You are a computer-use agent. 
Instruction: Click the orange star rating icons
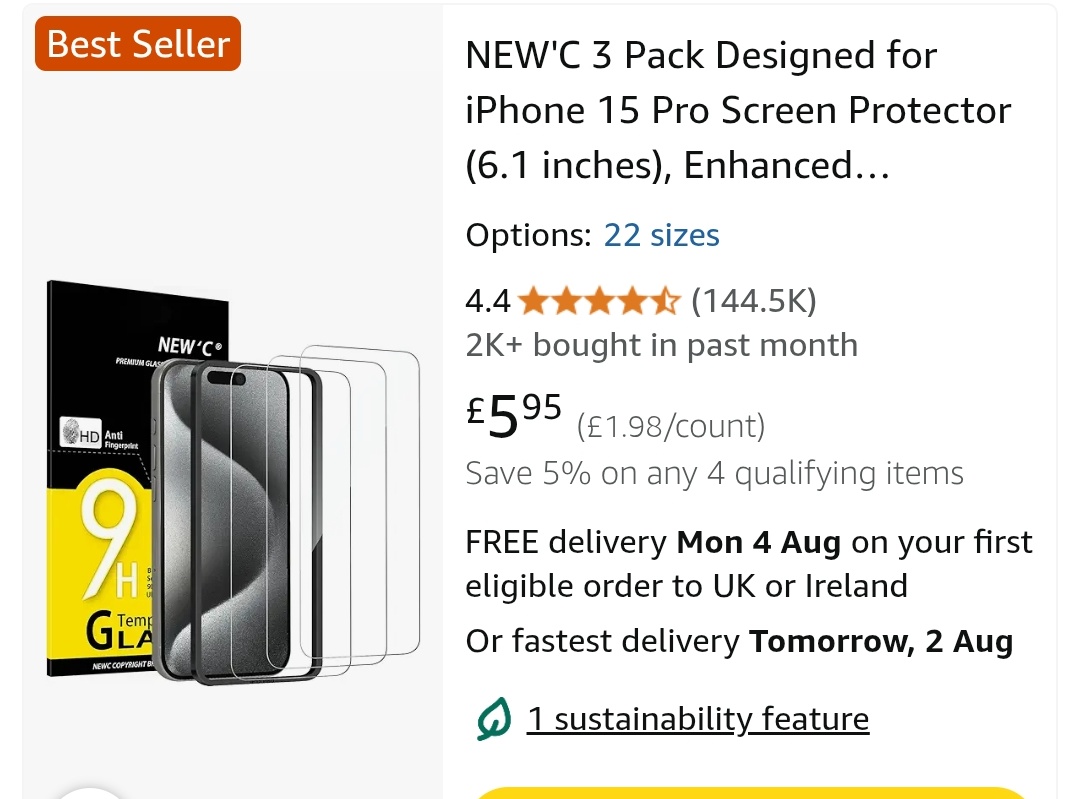pos(599,302)
